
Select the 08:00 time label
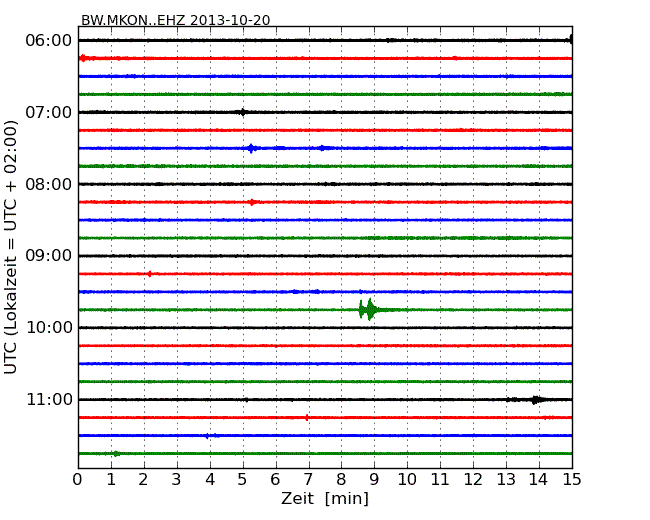[49, 184]
